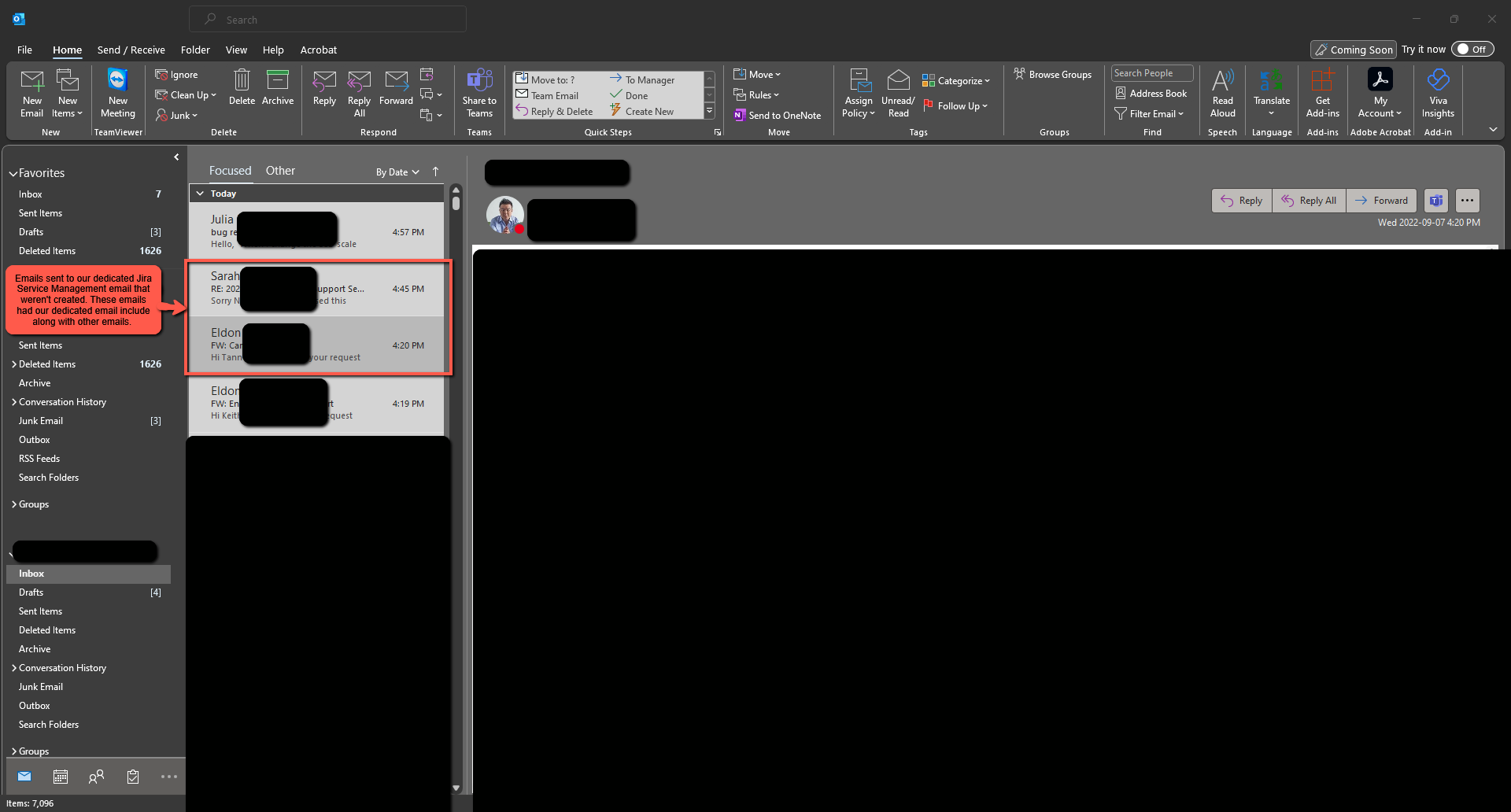Open the By Date sort dropdown

click(397, 172)
